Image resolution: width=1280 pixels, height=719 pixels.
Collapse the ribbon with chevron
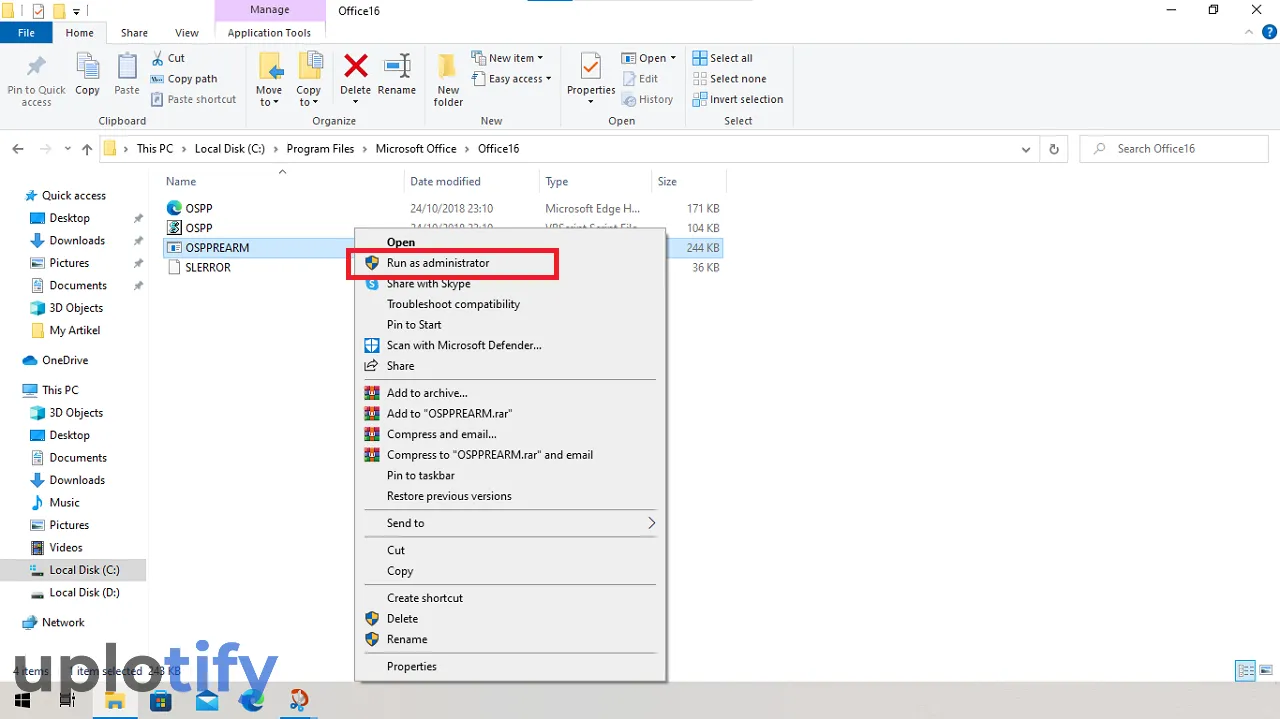[x=1248, y=33]
